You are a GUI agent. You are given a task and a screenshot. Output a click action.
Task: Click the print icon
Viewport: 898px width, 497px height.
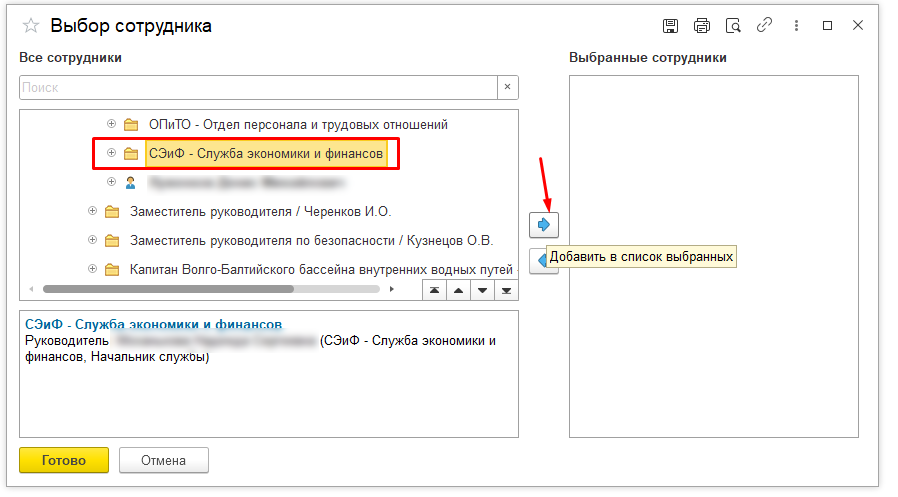coord(702,26)
